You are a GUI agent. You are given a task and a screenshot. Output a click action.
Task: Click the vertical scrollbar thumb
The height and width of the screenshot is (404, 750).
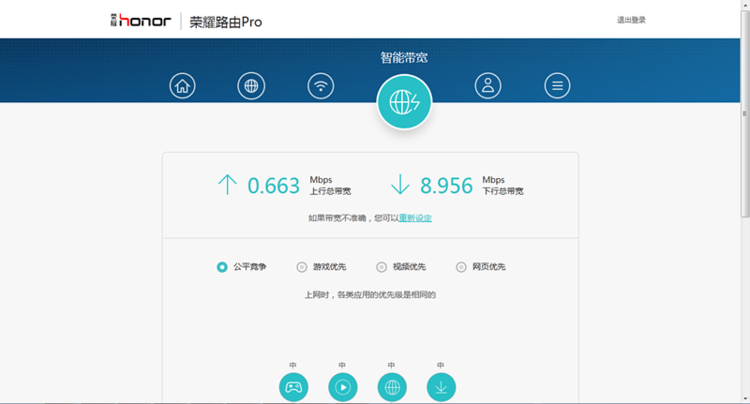744,110
